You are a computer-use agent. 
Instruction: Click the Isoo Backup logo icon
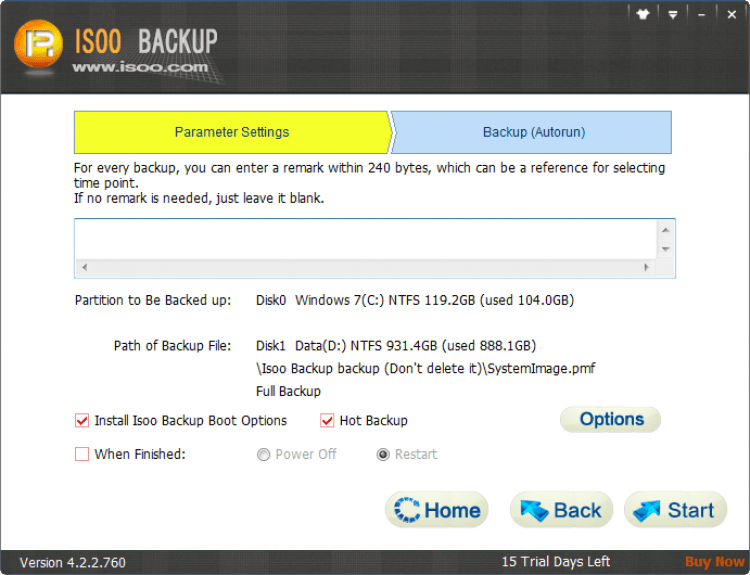click(40, 46)
